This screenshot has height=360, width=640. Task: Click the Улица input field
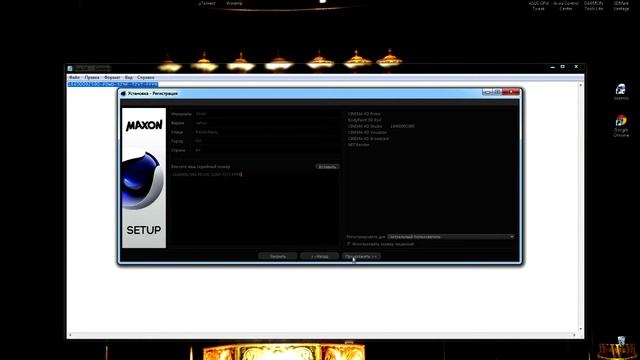tap(267, 132)
